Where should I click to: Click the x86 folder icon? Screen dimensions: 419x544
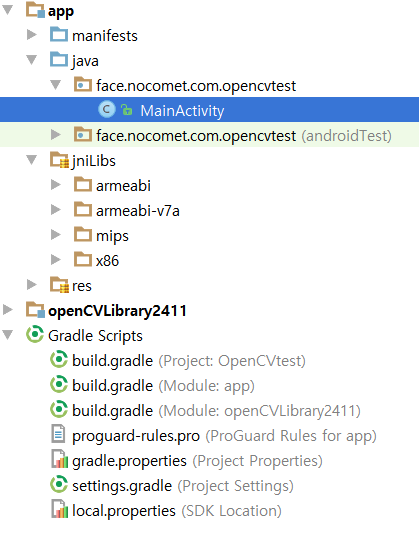tap(83, 259)
